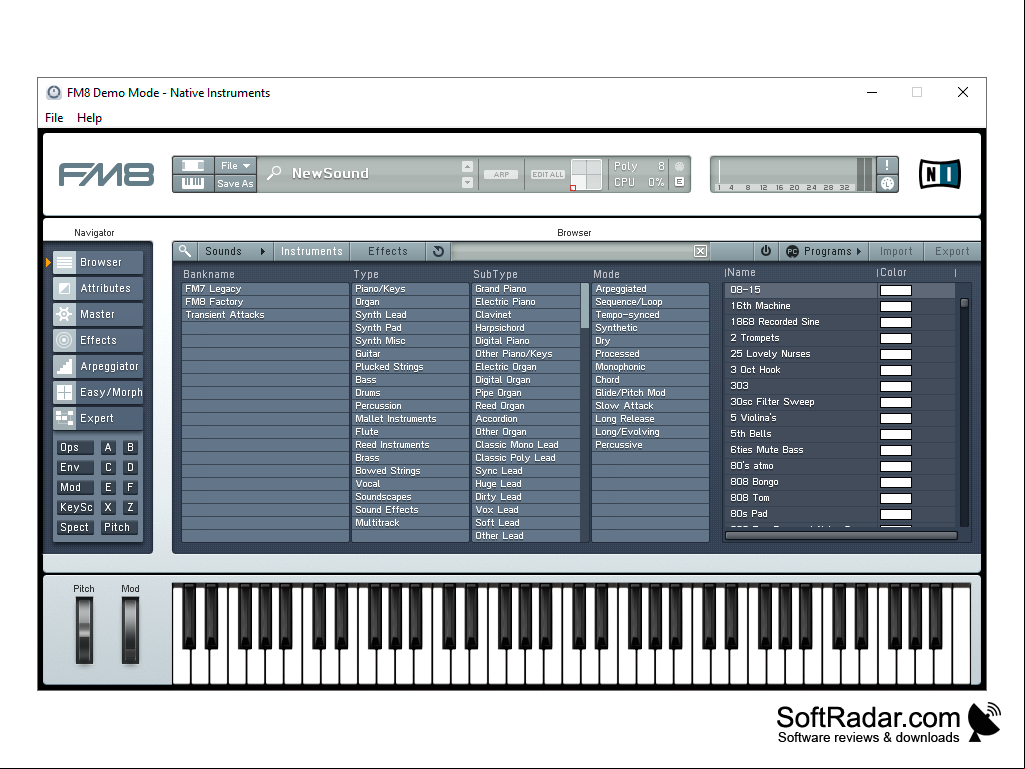The width and height of the screenshot is (1025, 769).
Task: Open the Browser view in Navigator
Action: point(97,262)
